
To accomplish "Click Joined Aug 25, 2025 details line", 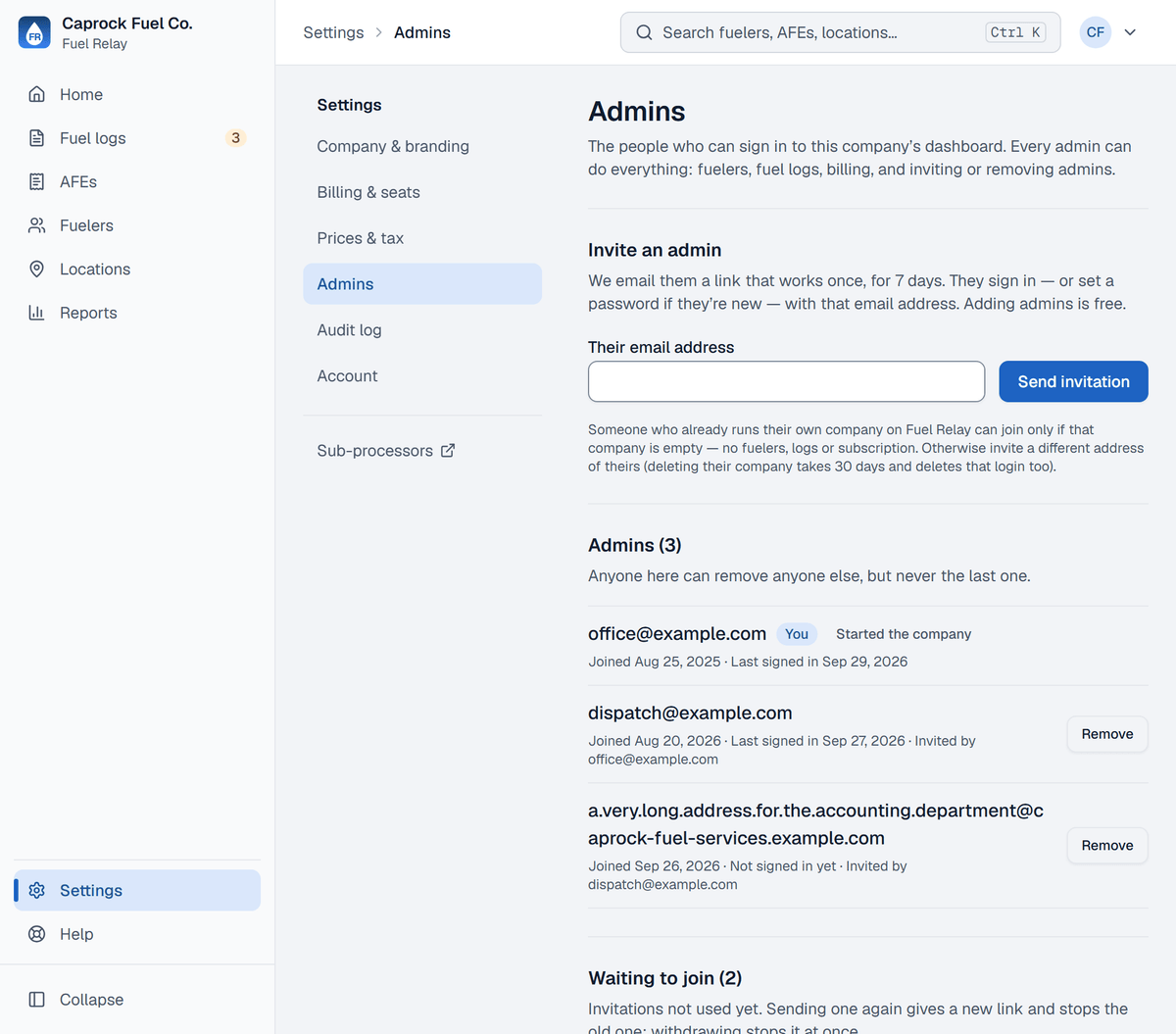I will click(x=748, y=662).
